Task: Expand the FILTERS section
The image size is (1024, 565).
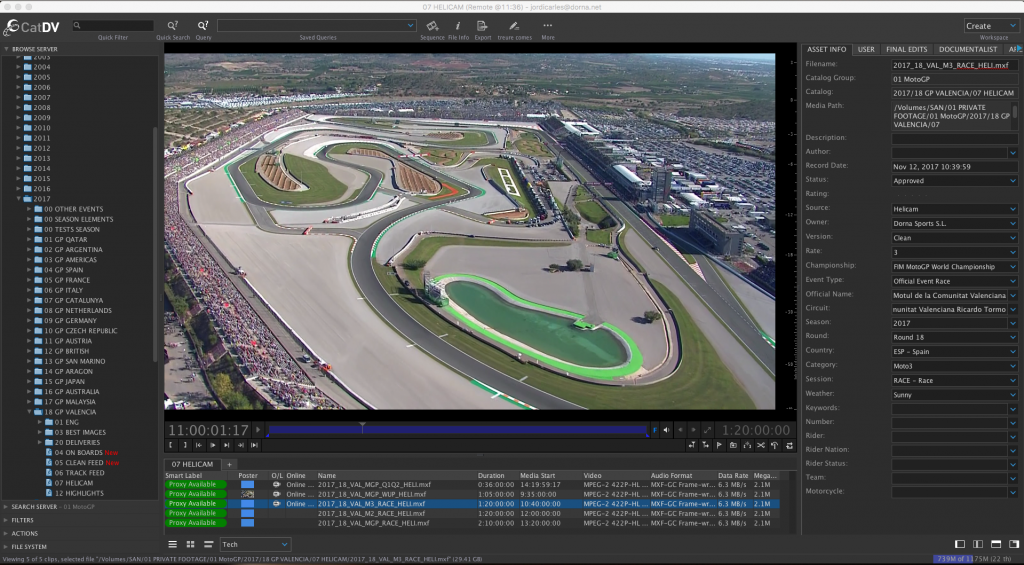Action: [22, 520]
